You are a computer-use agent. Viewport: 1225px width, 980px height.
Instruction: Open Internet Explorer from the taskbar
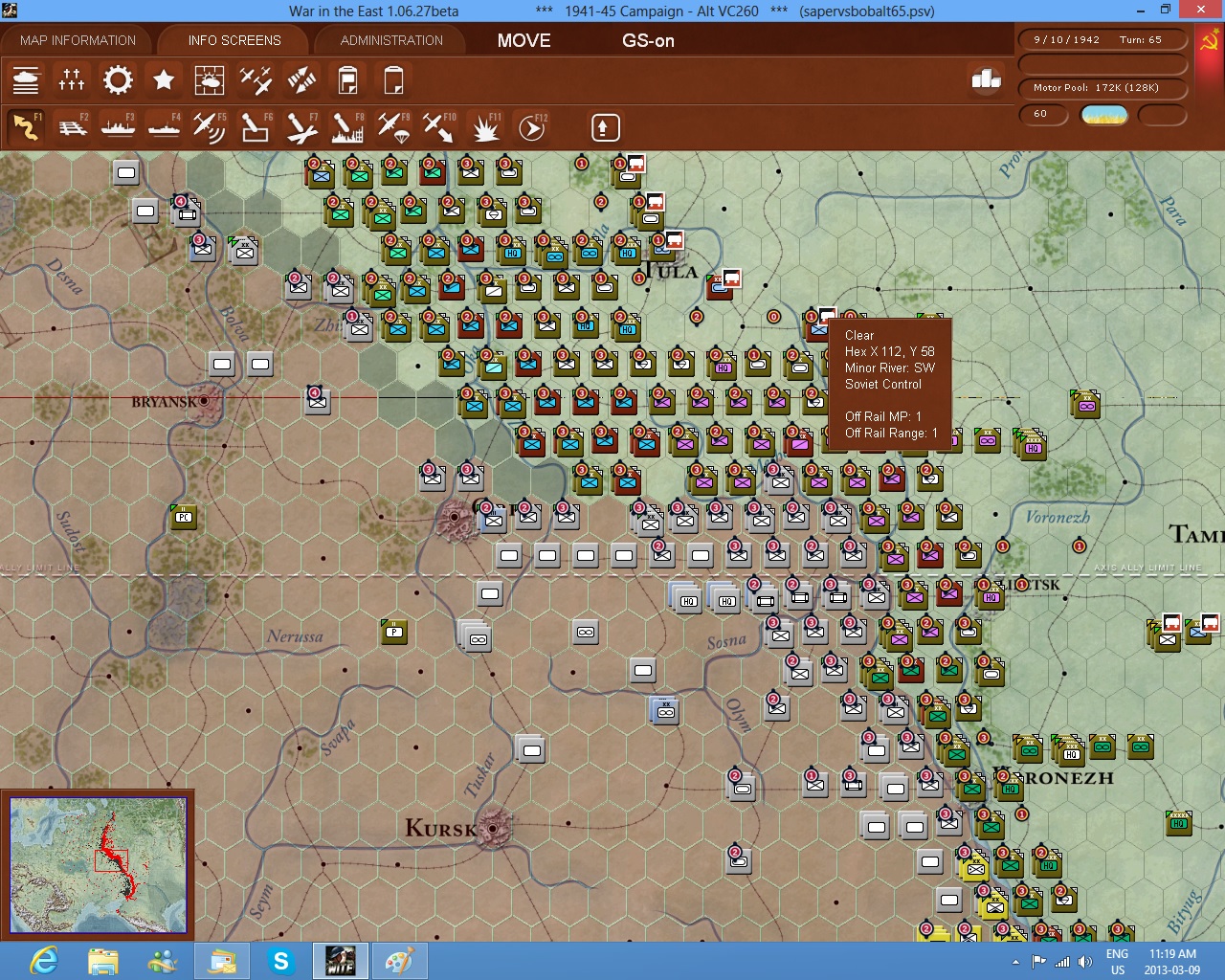44,961
